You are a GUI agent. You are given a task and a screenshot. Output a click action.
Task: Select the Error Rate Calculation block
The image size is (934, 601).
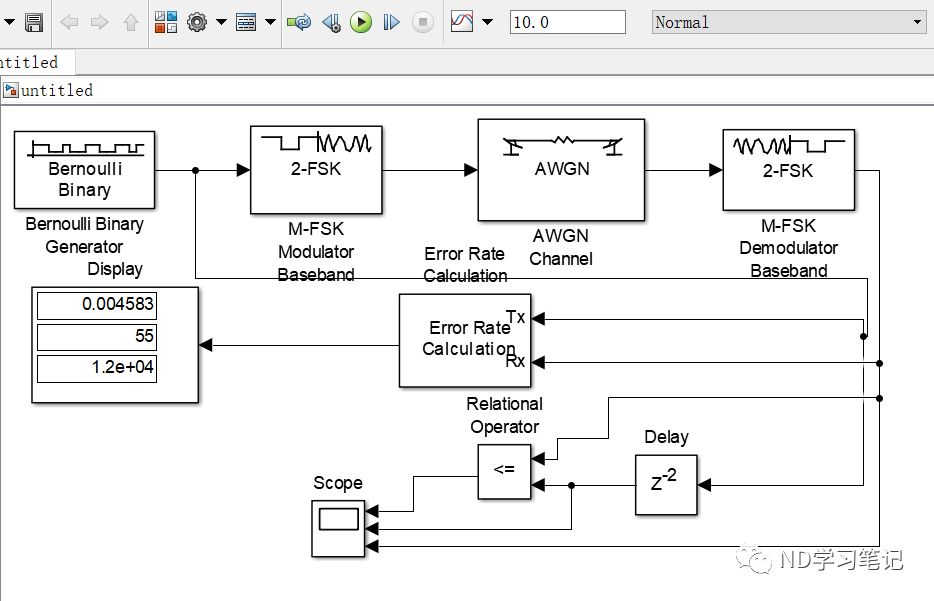coord(465,340)
